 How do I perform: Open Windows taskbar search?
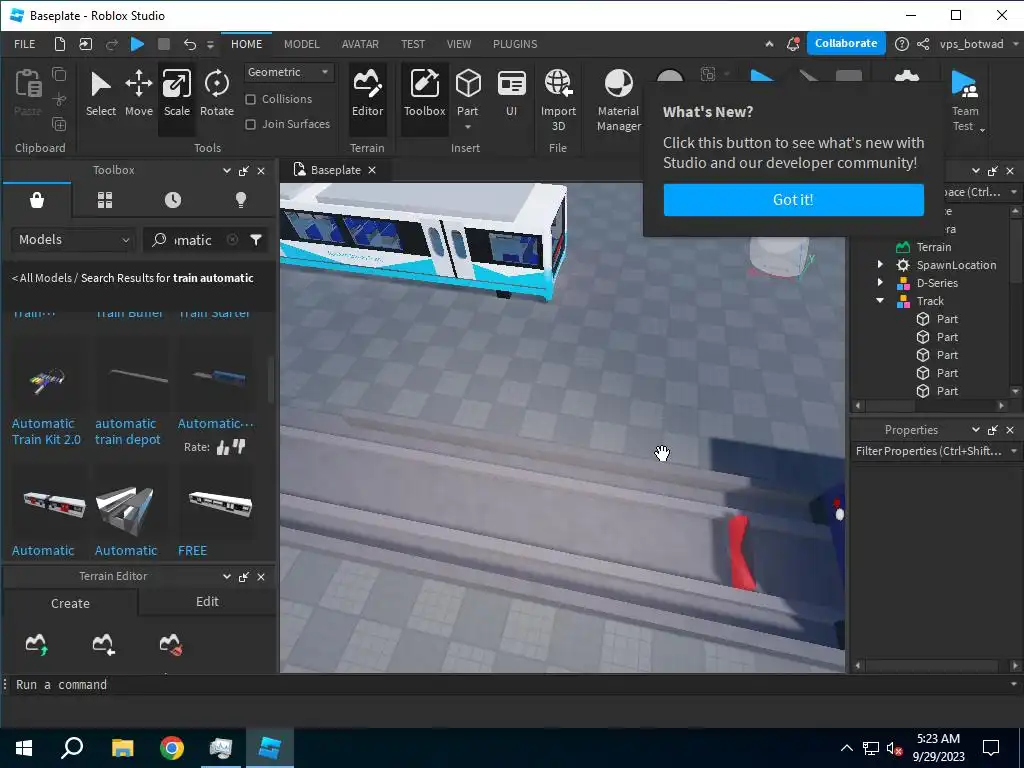pos(72,748)
